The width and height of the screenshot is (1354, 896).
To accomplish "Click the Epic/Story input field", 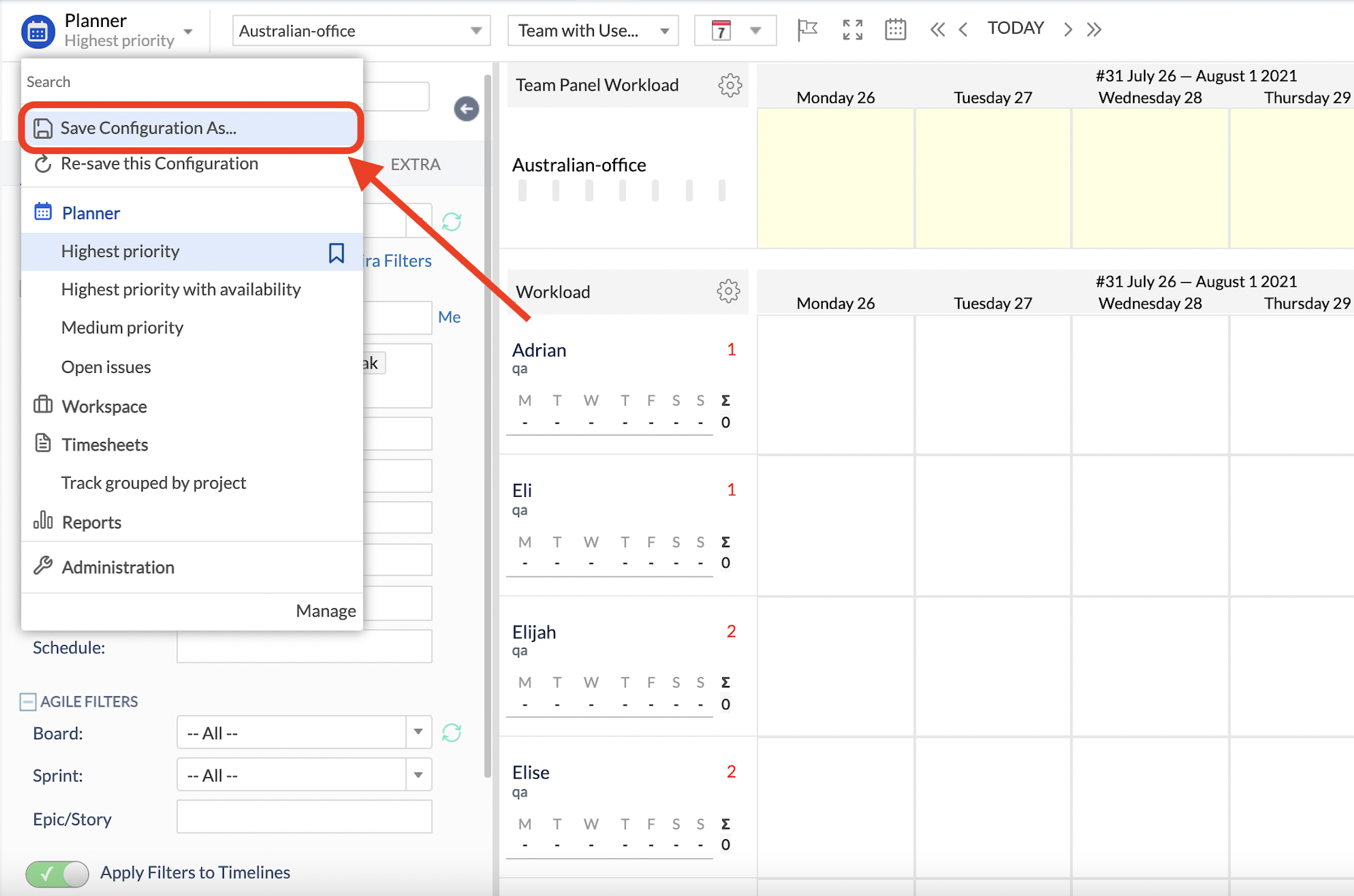I will (303, 817).
